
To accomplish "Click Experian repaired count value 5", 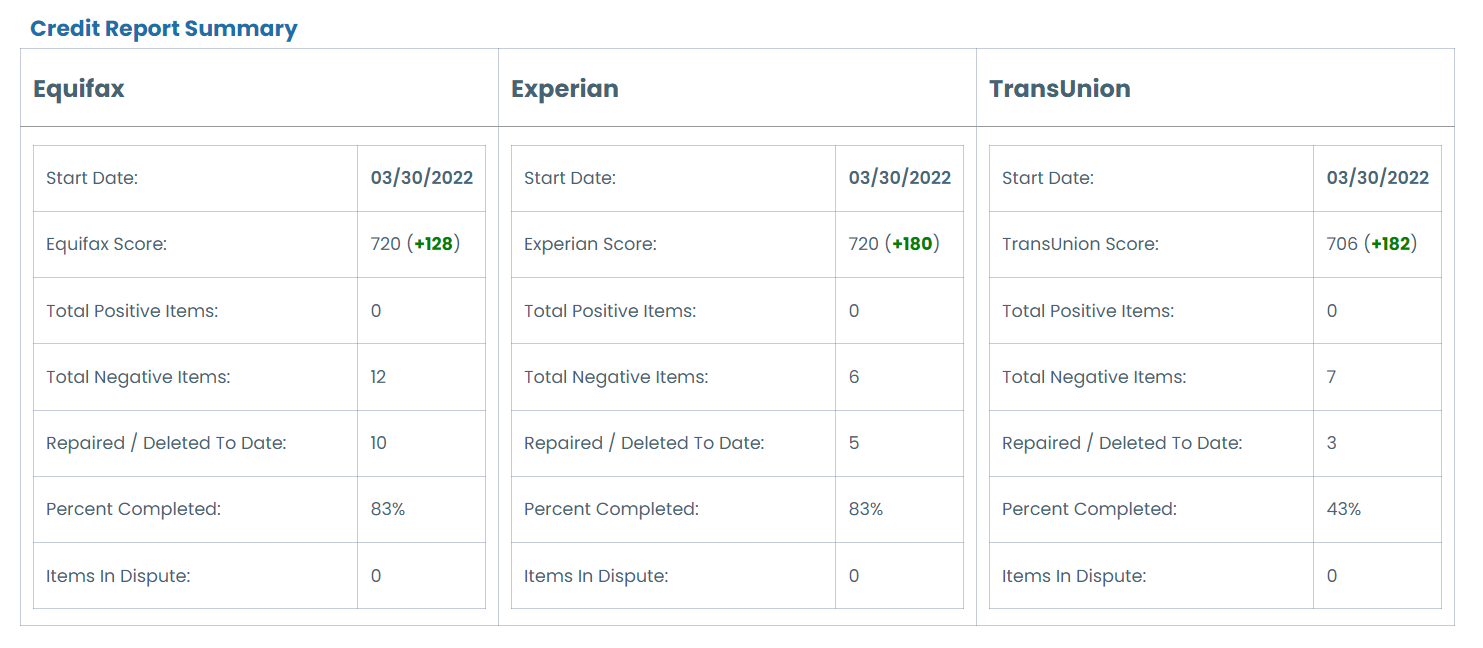I will 854,443.
